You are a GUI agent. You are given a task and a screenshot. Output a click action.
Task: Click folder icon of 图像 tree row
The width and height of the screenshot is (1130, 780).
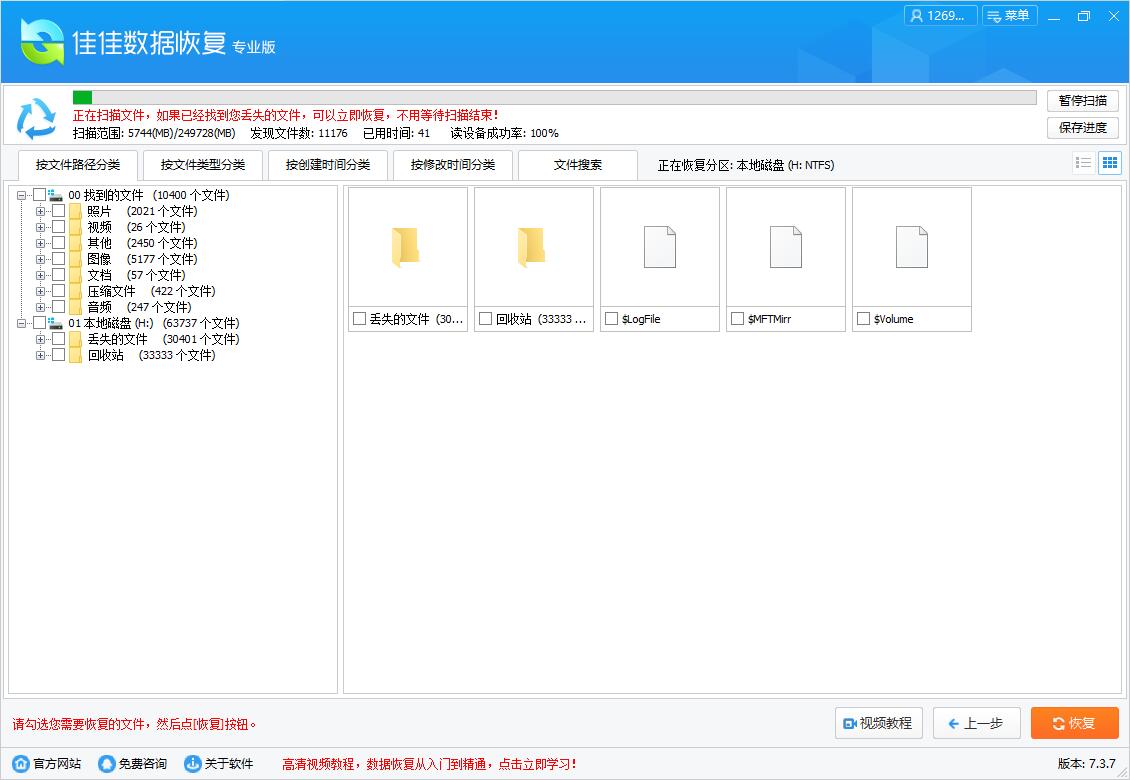(76, 259)
